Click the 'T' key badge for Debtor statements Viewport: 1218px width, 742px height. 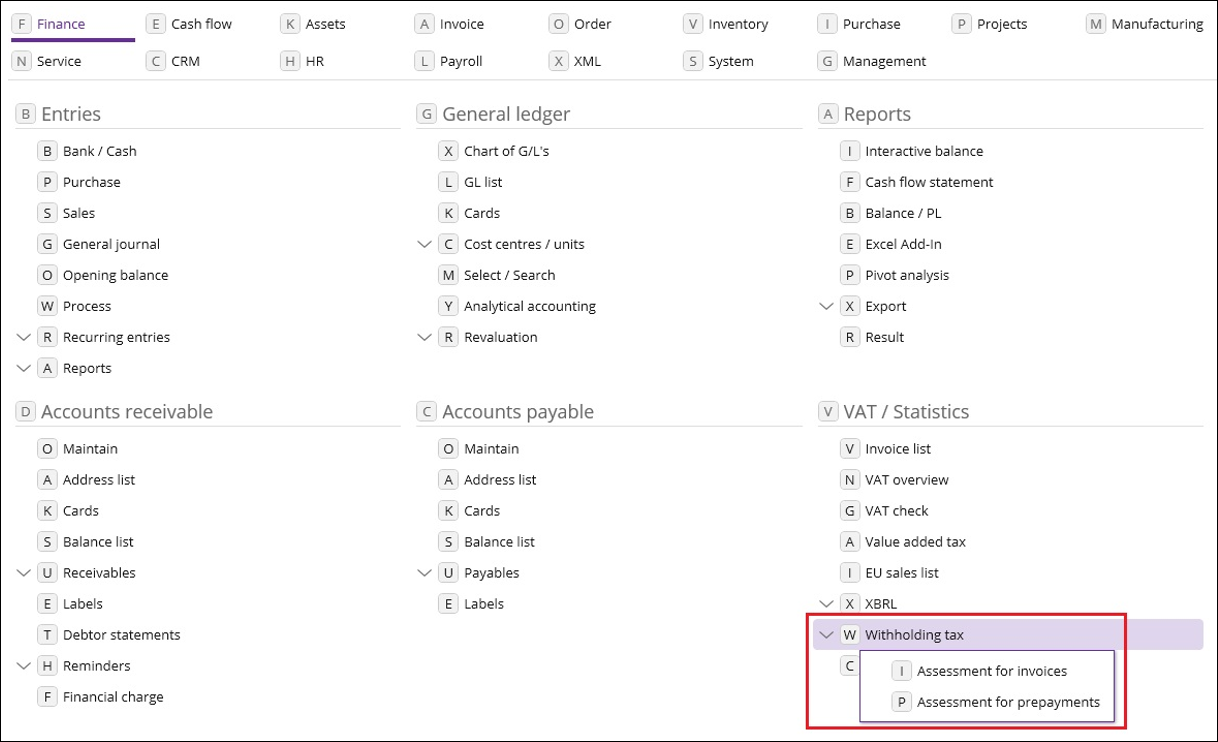point(47,635)
